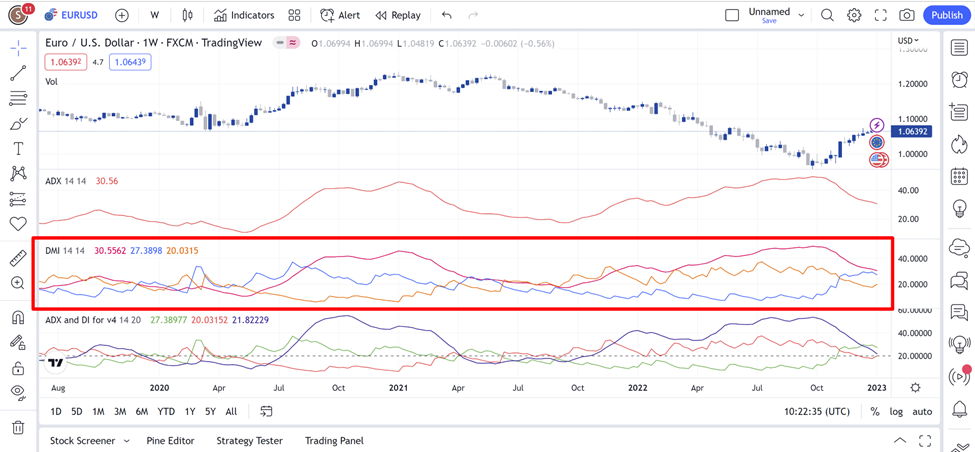Open the Indicators dialog

pos(244,15)
